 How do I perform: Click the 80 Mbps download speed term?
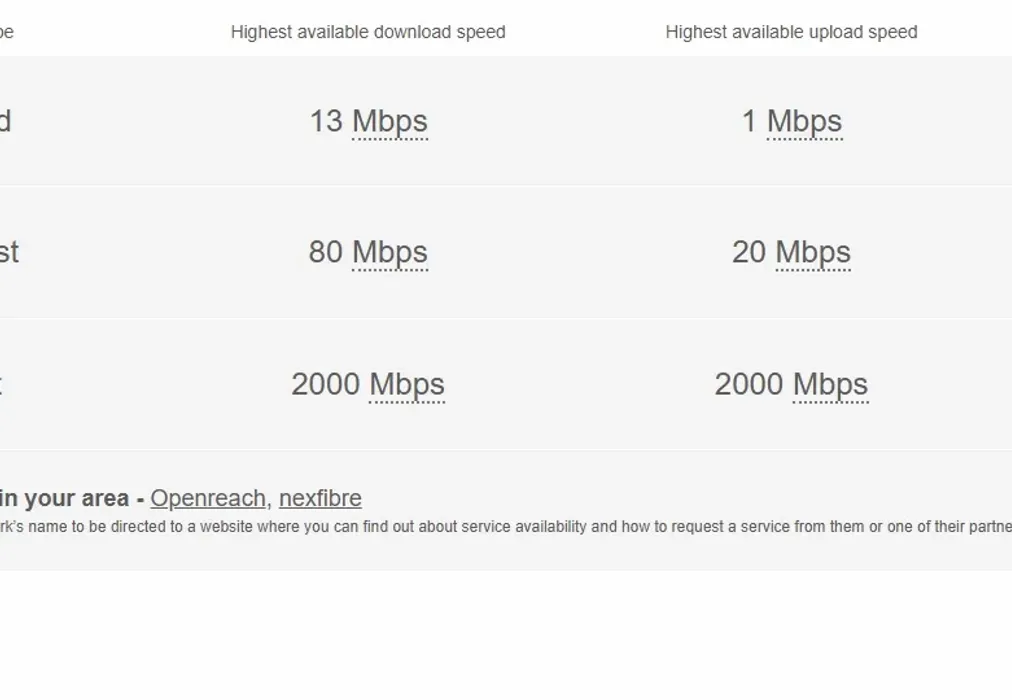pyautogui.click(x=368, y=252)
